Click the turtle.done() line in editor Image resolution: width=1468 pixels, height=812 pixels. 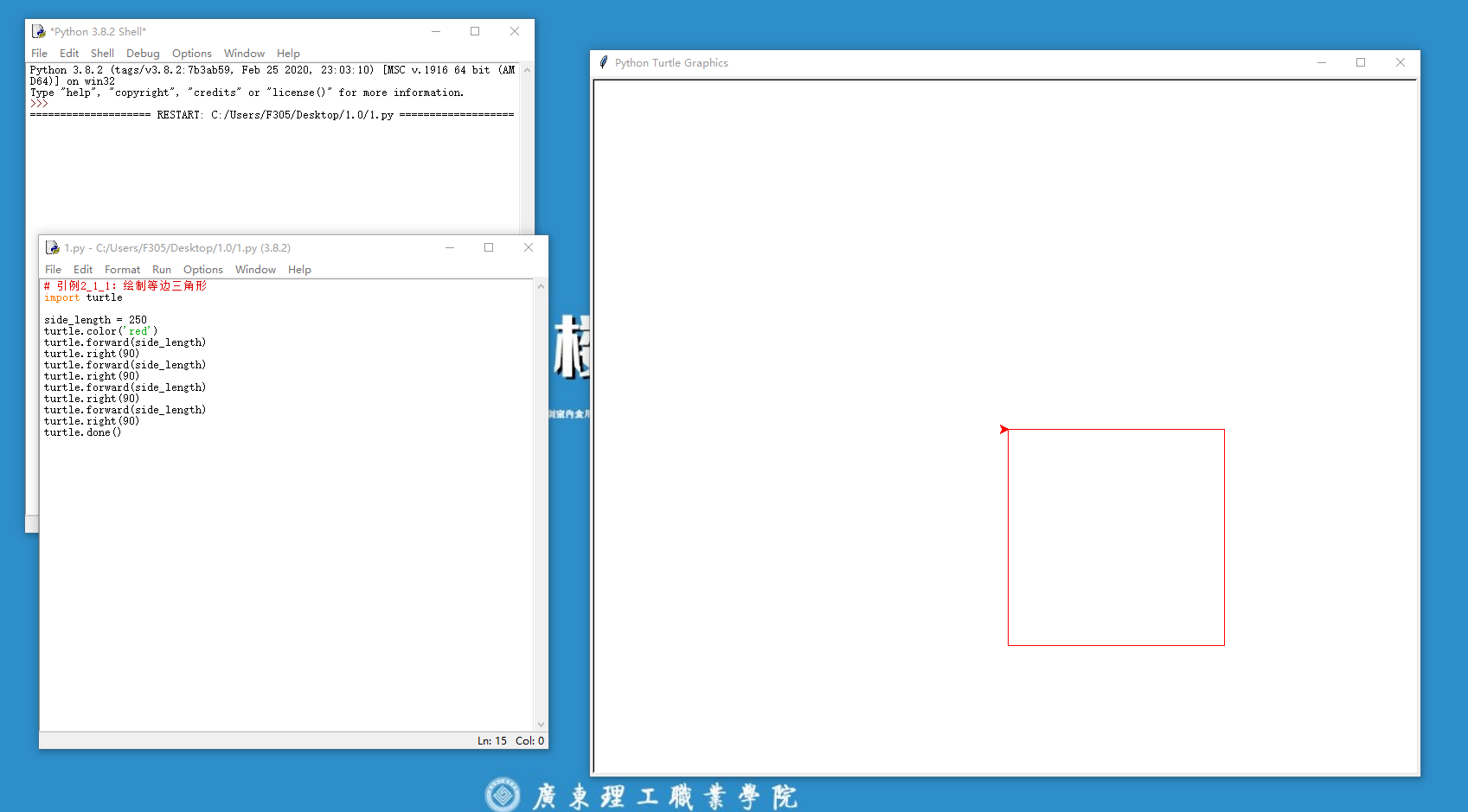[x=83, y=432]
